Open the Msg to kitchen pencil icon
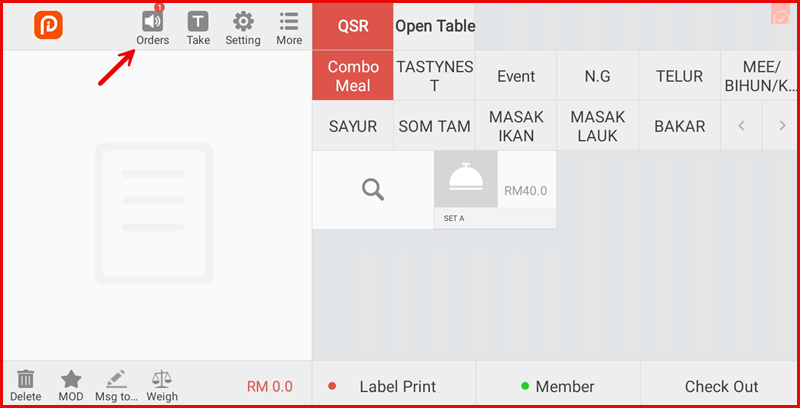Viewport: 800px width, 408px height. tap(116, 379)
